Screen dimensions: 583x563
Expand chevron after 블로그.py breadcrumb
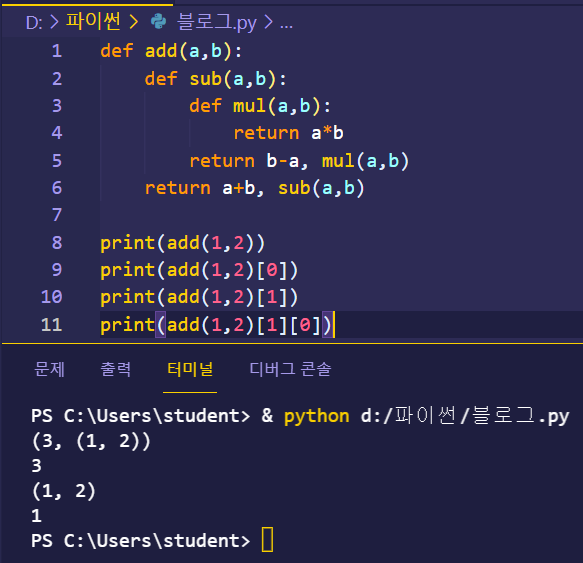pyautogui.click(x=268, y=22)
